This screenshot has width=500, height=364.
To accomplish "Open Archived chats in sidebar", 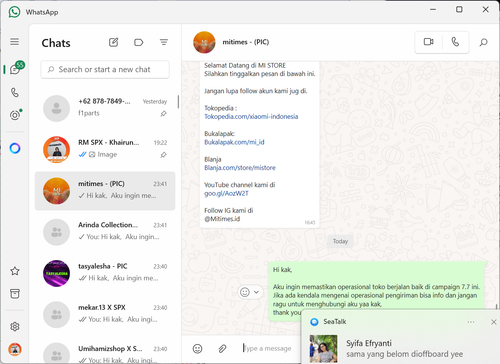I will click(15, 294).
